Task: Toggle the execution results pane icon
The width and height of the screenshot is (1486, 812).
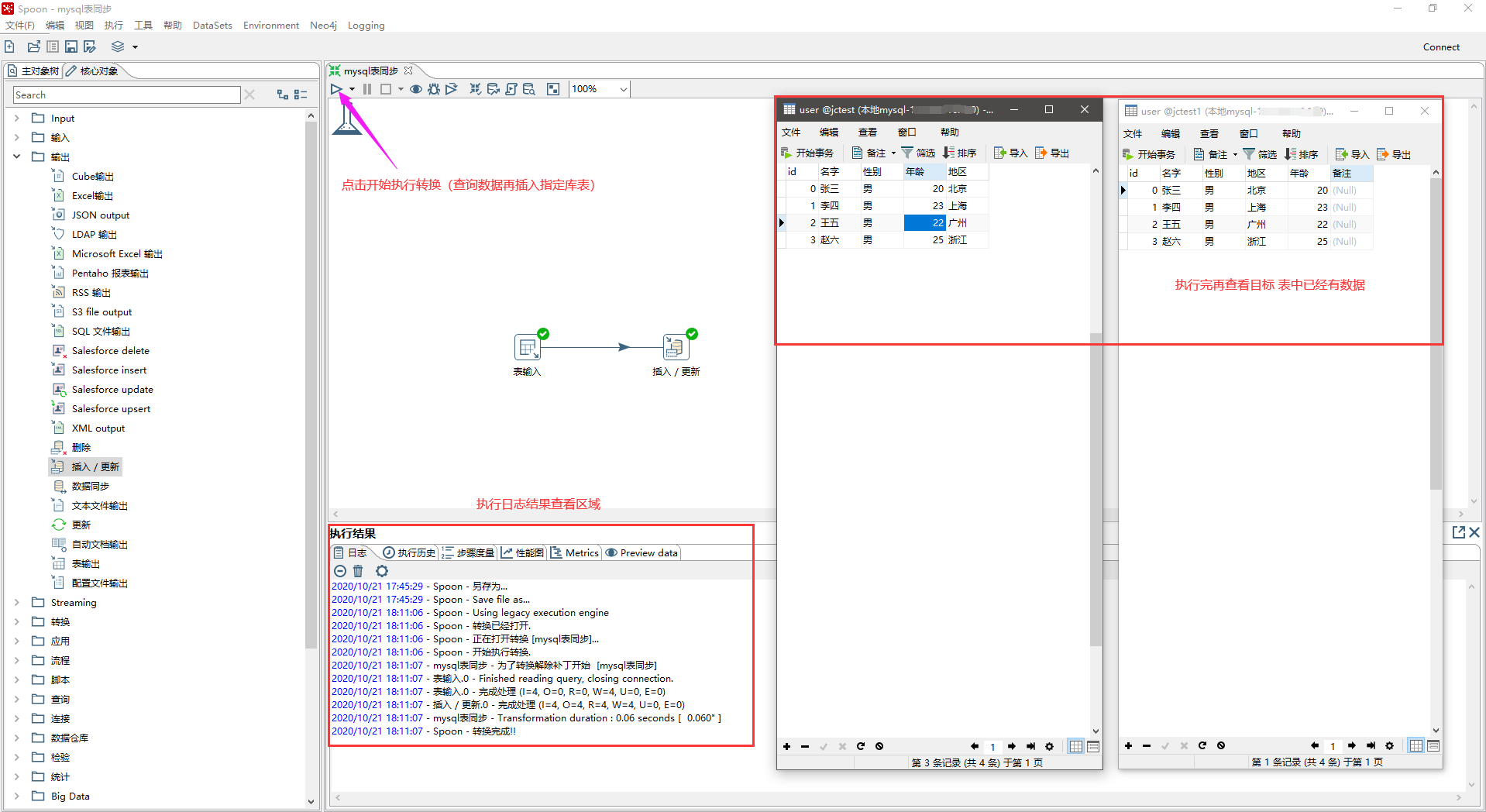Action: tap(553, 89)
